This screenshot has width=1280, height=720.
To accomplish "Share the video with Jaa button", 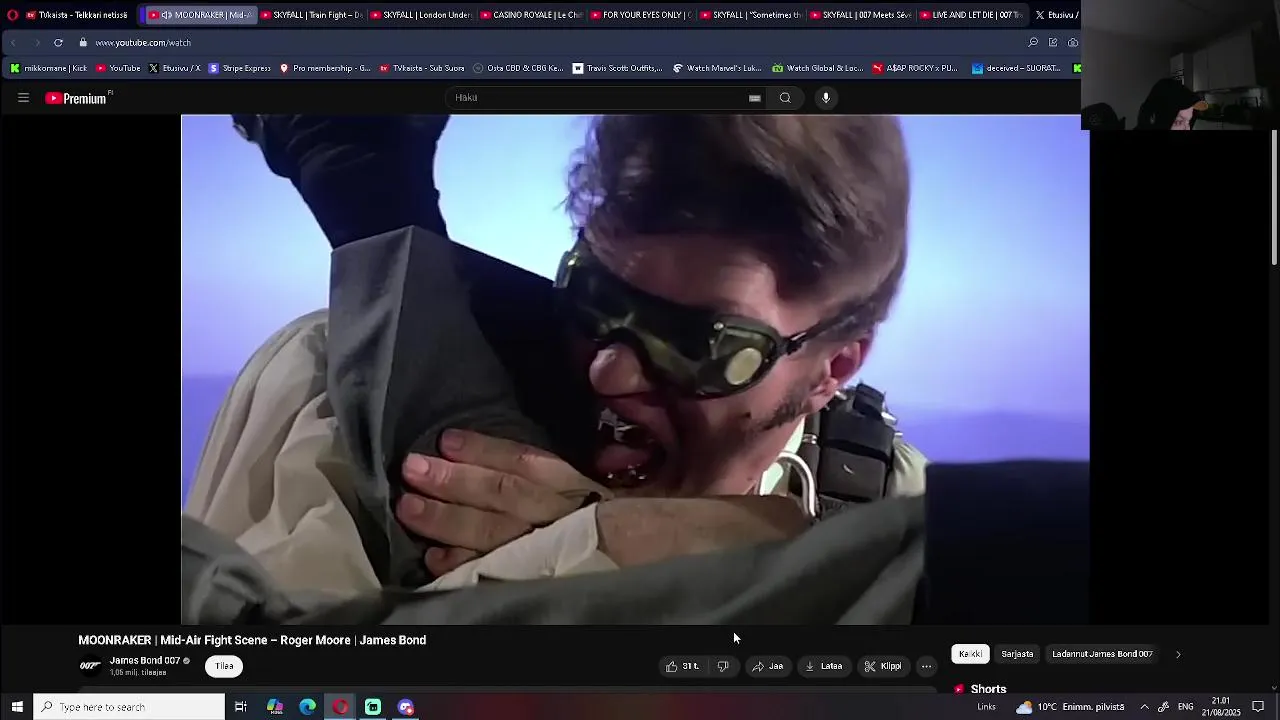I will pyautogui.click(x=768, y=666).
